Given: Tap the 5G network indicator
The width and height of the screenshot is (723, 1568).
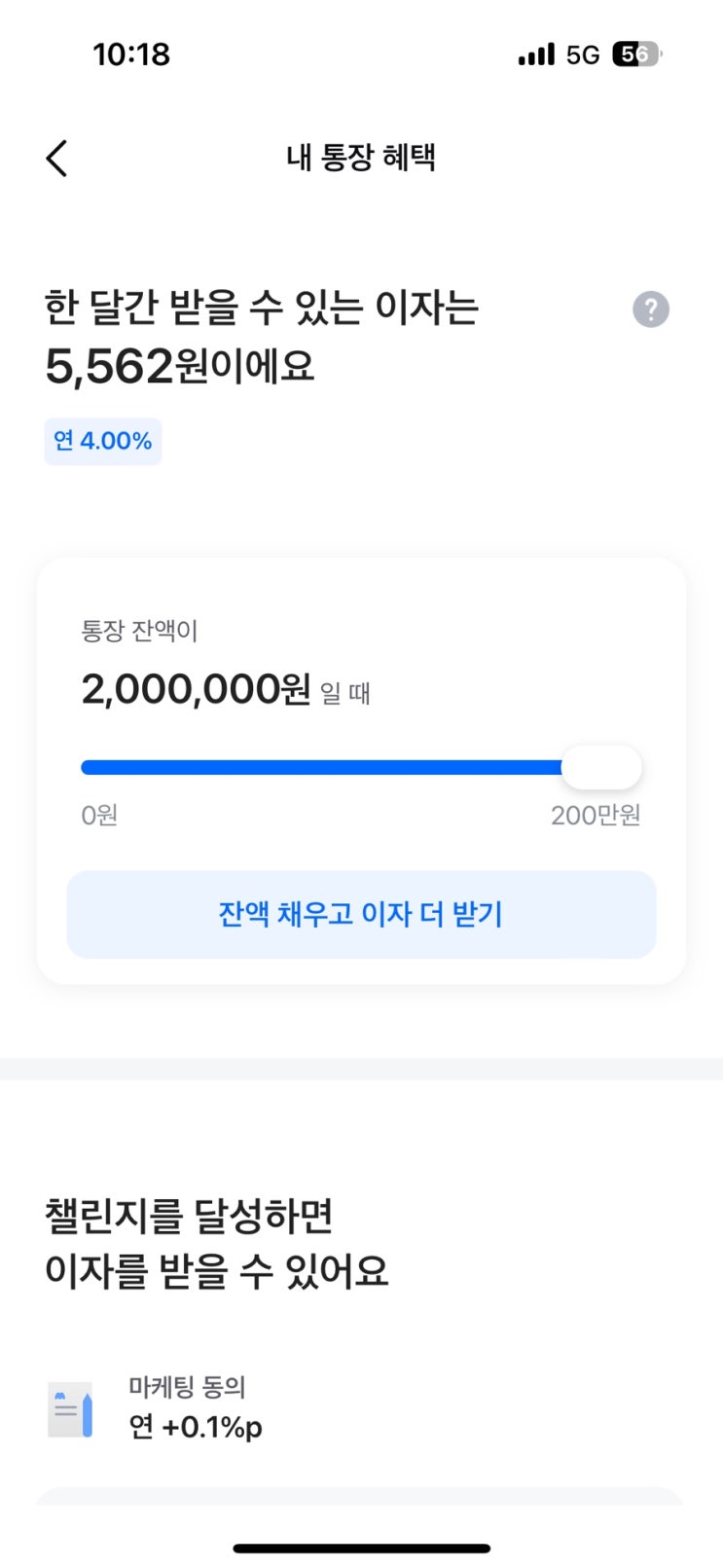Looking at the screenshot, I should [583, 55].
